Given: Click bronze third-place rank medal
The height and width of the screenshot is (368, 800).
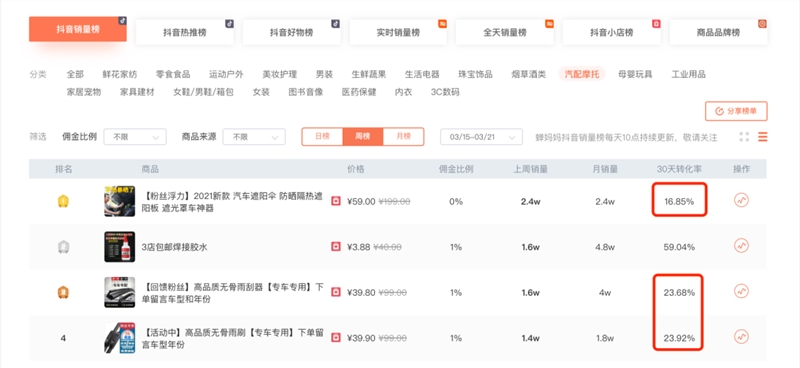Looking at the screenshot, I should click(x=63, y=292).
